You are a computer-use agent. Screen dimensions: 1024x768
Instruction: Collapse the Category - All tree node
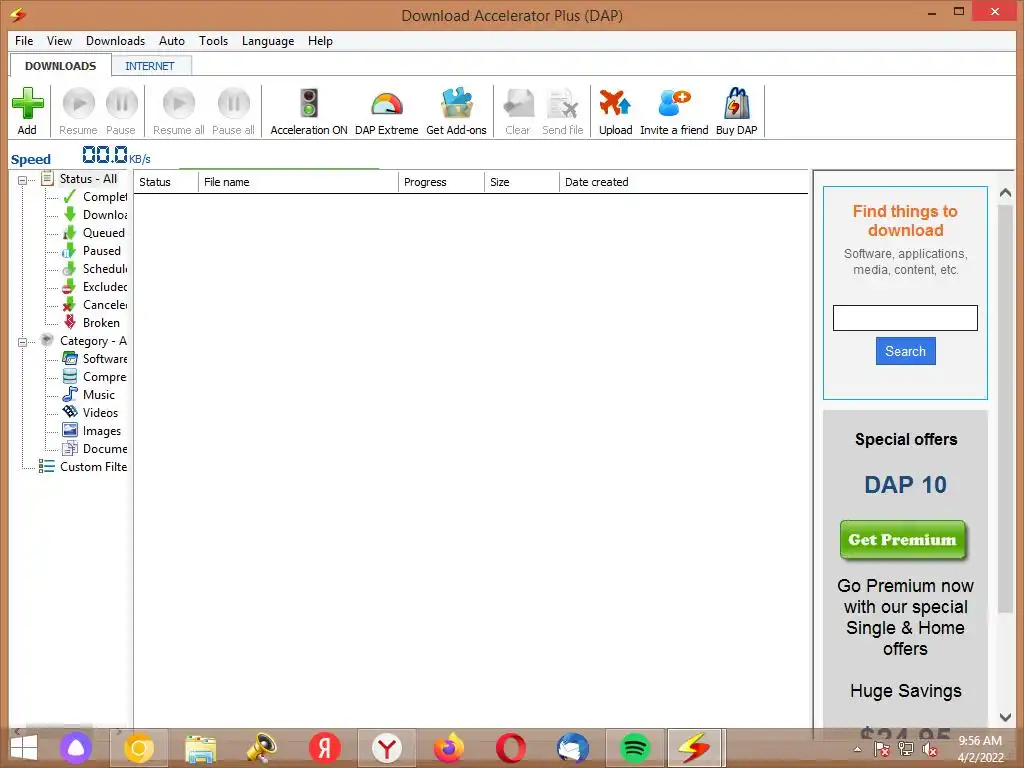22,342
